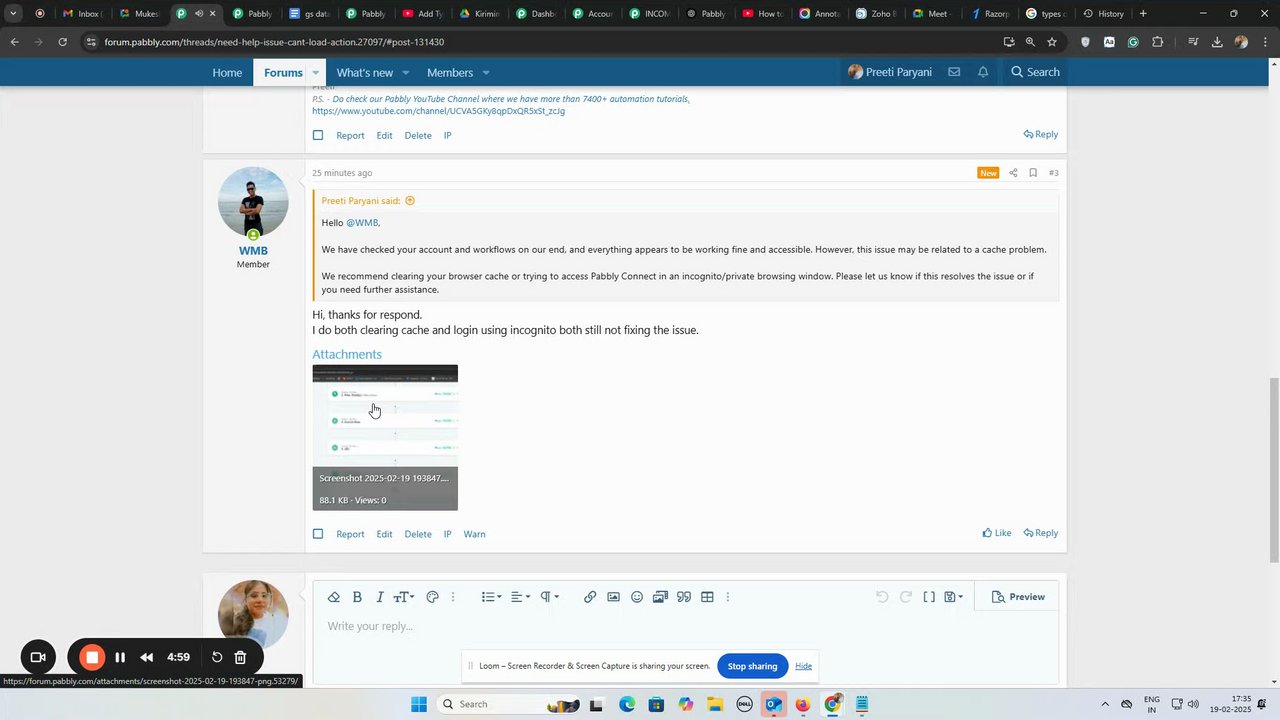Insert image icon in editor toolbar
This screenshot has height=720, width=1280.
pos(613,597)
